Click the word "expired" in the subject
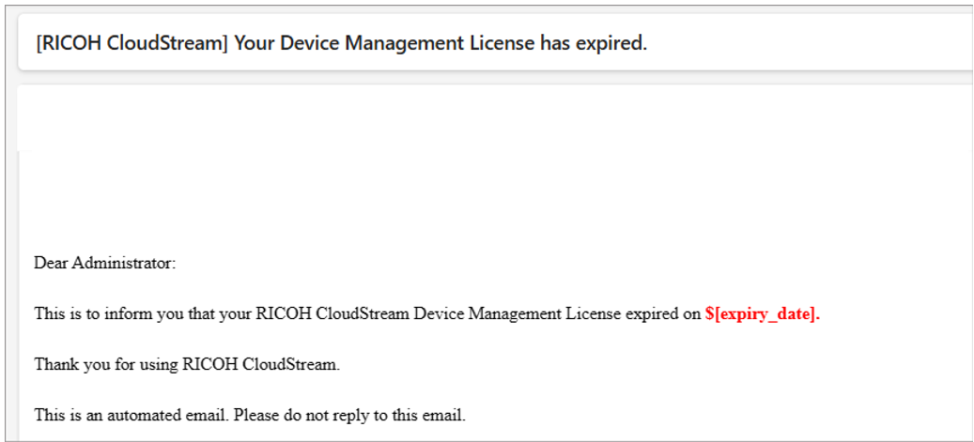 click(610, 45)
